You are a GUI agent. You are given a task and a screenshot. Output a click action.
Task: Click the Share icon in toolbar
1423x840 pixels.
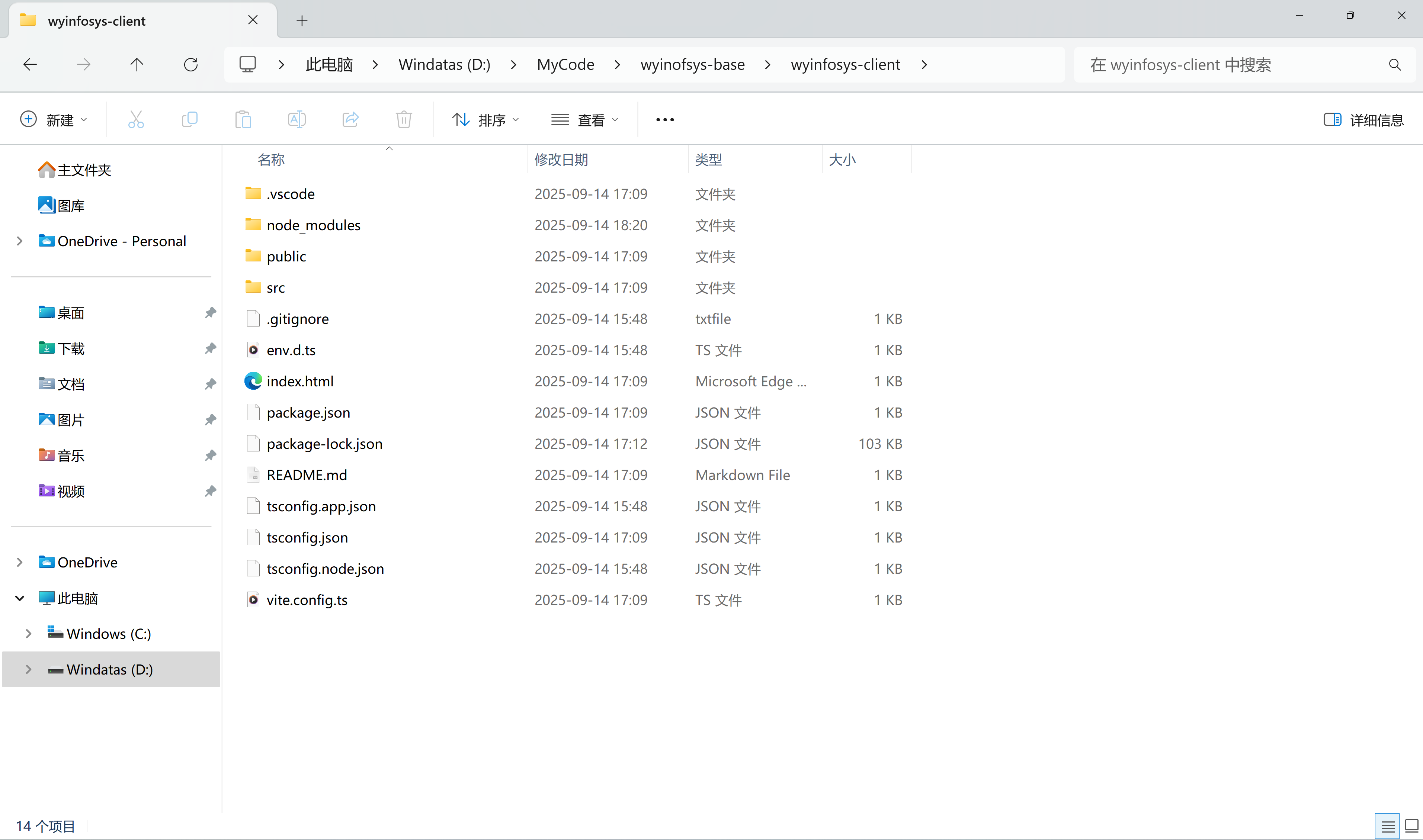coord(350,119)
